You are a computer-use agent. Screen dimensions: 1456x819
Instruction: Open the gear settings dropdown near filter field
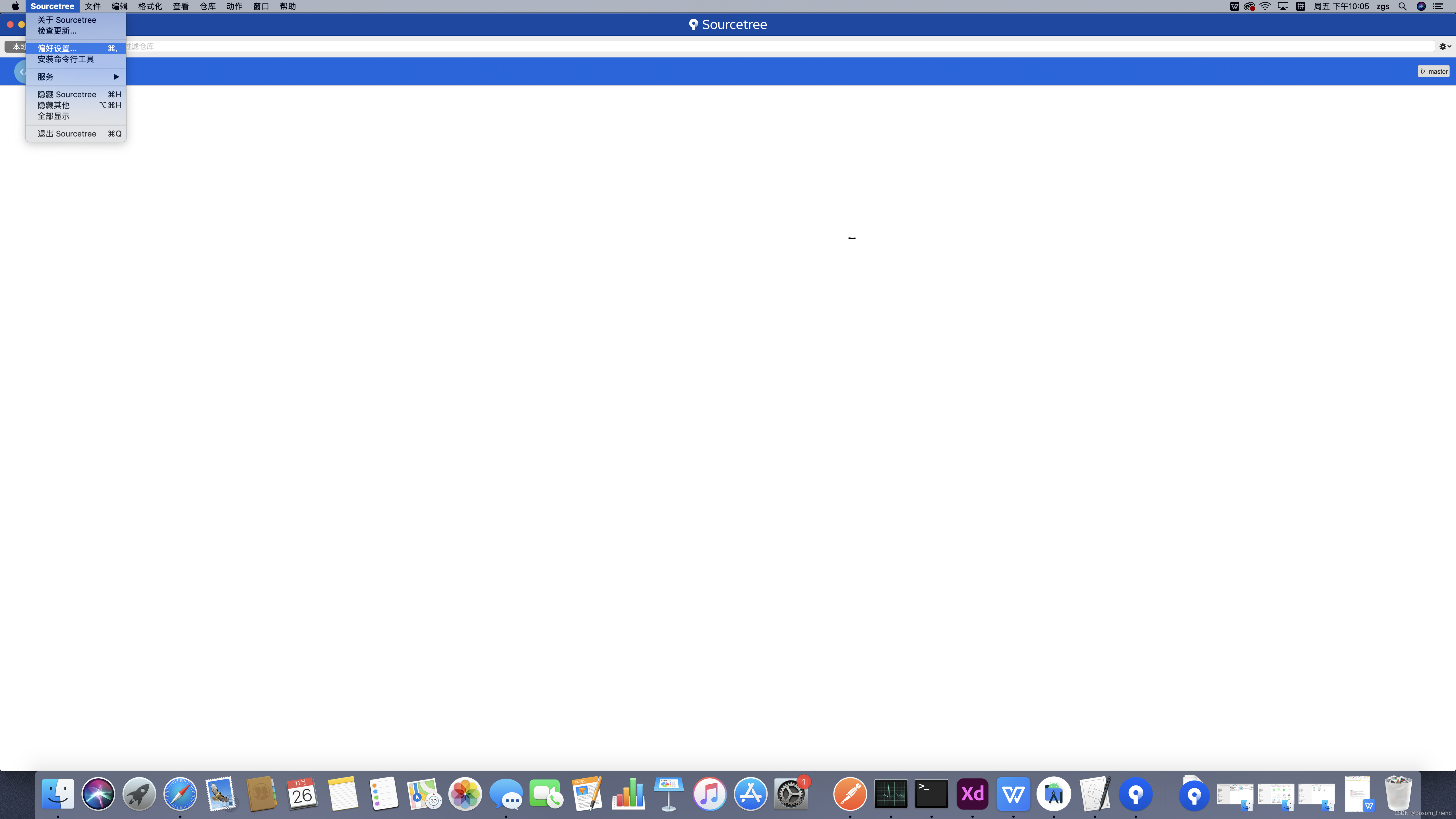[x=1445, y=46]
